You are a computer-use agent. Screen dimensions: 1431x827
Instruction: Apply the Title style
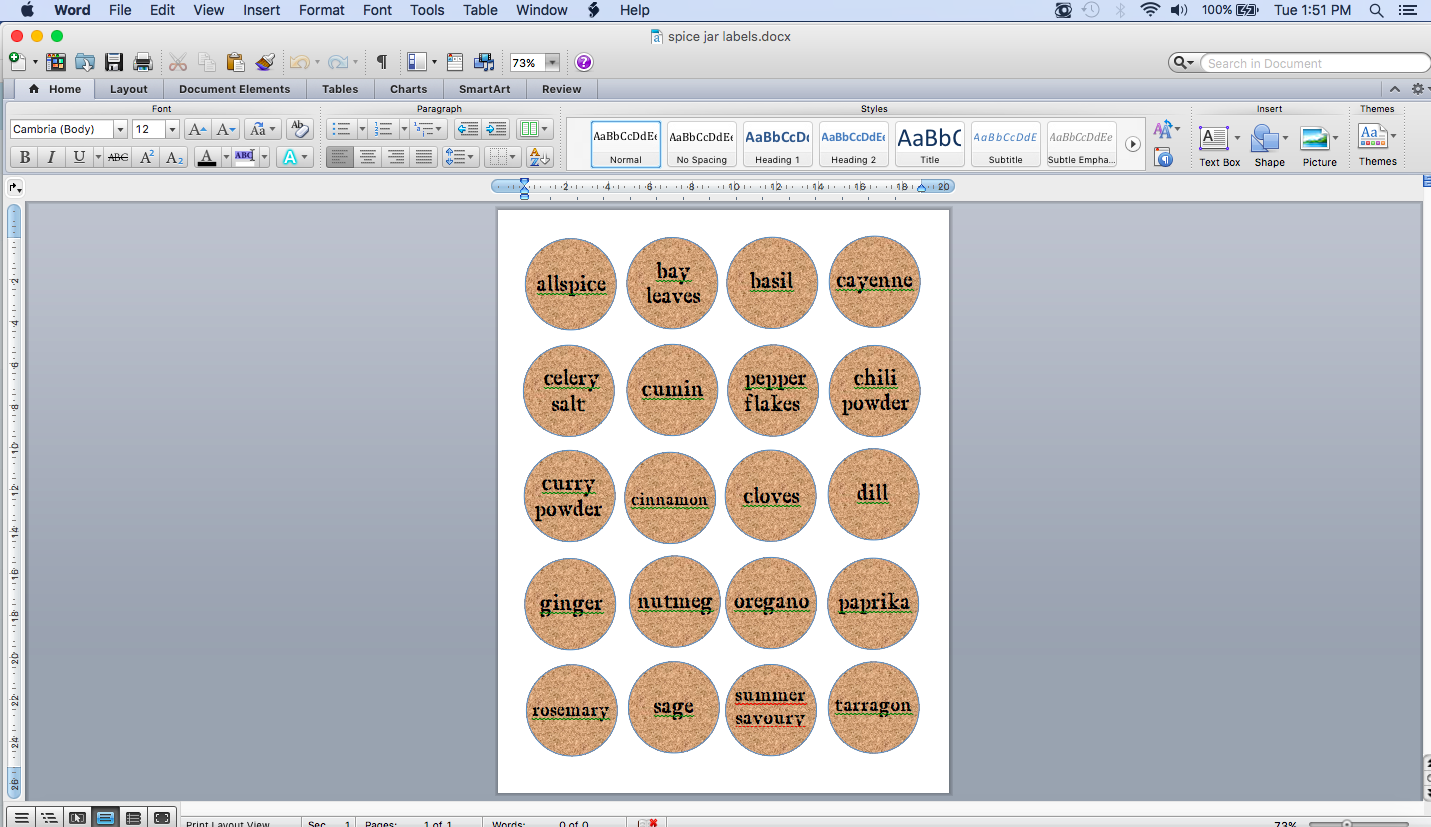[x=929, y=144]
